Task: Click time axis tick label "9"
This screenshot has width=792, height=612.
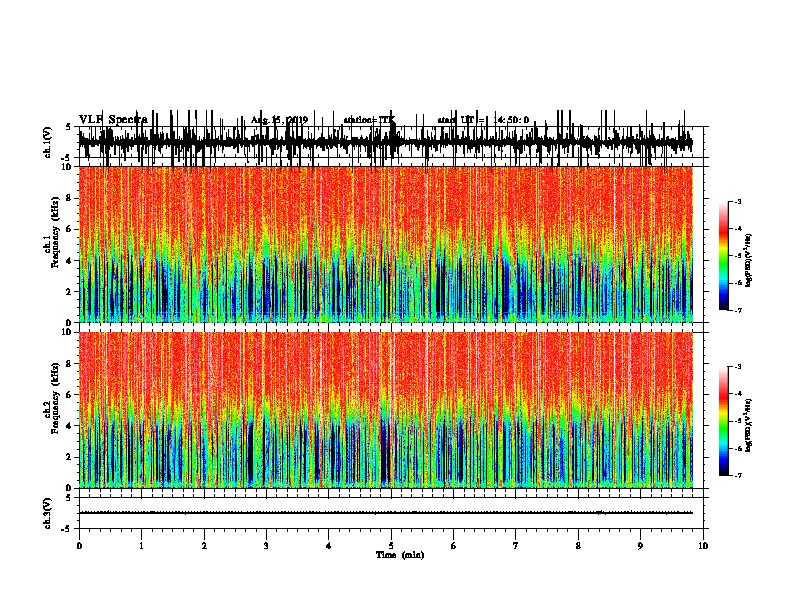Action: (x=640, y=546)
